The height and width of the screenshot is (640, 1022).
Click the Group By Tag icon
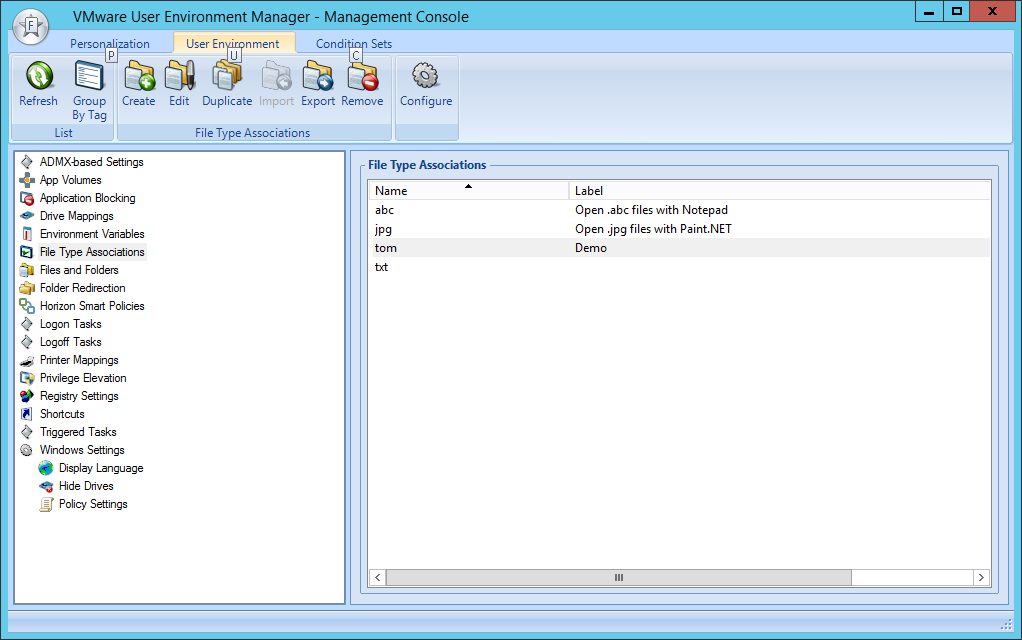pyautogui.click(x=89, y=77)
